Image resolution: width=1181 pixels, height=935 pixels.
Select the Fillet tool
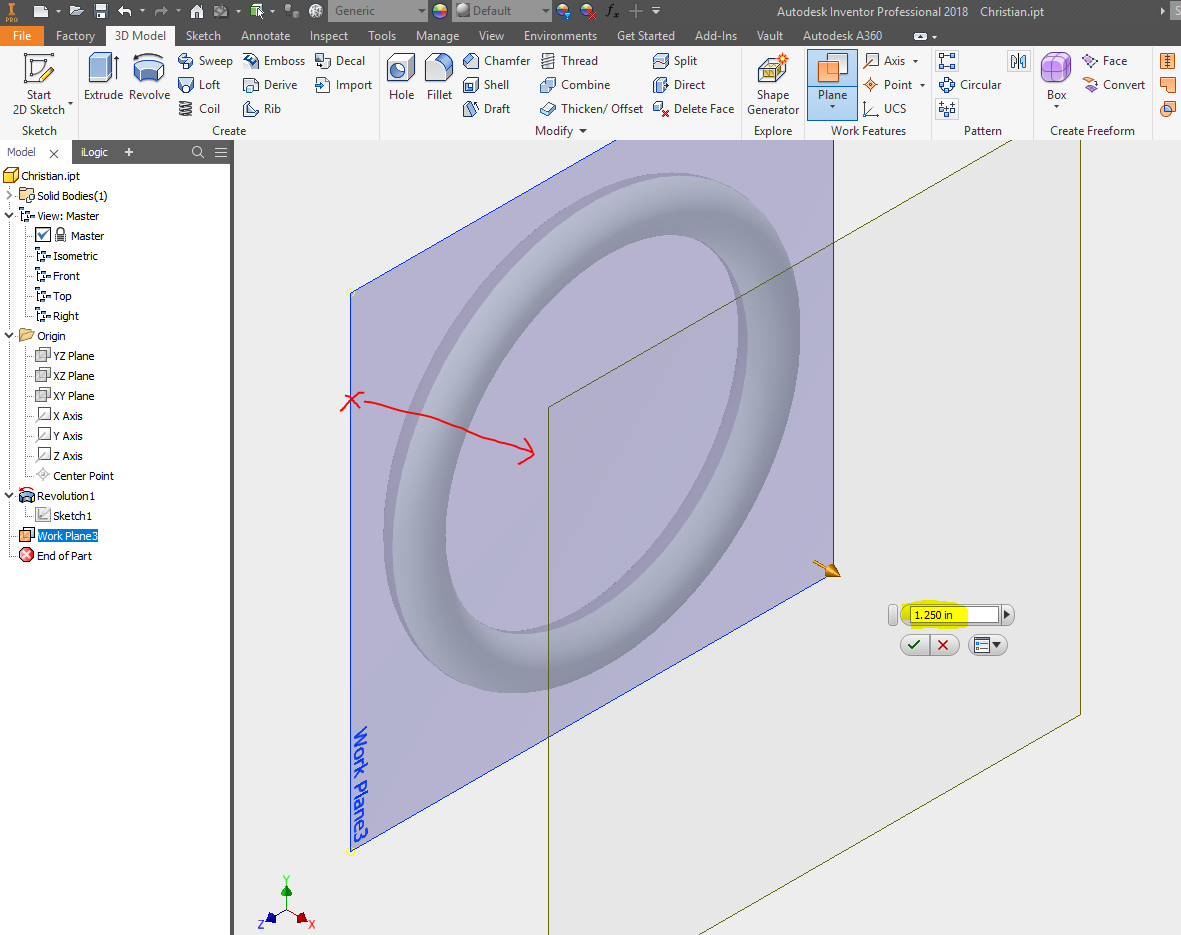439,78
